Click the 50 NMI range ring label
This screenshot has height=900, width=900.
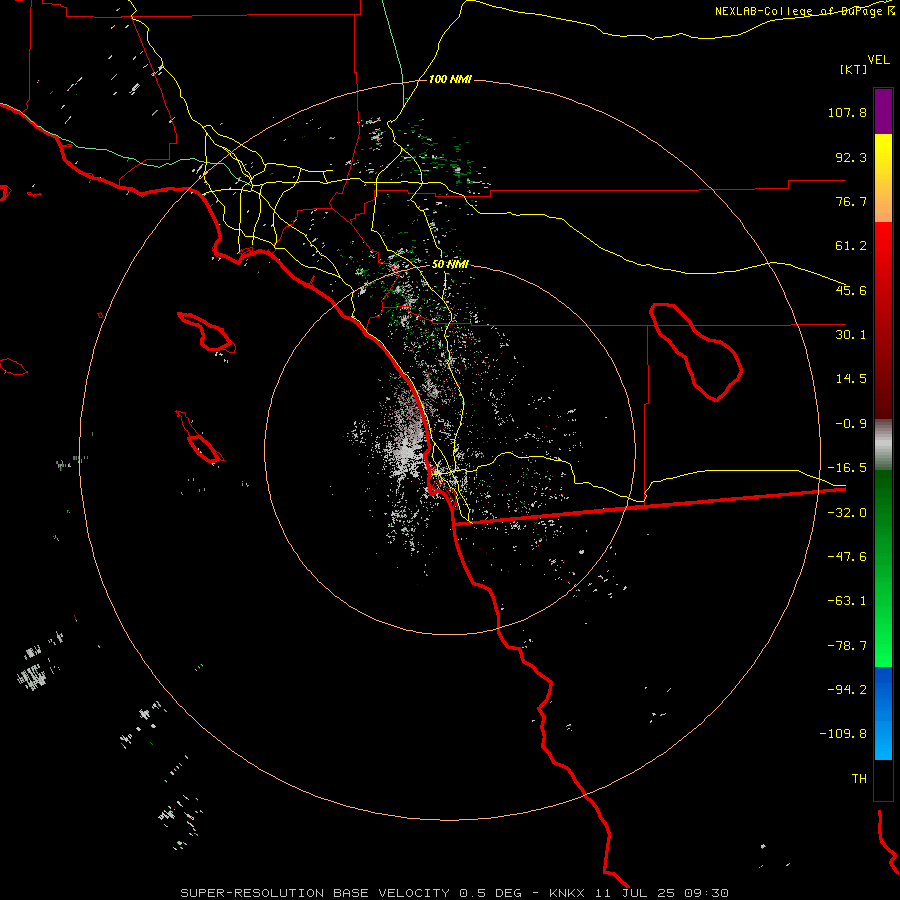[449, 265]
